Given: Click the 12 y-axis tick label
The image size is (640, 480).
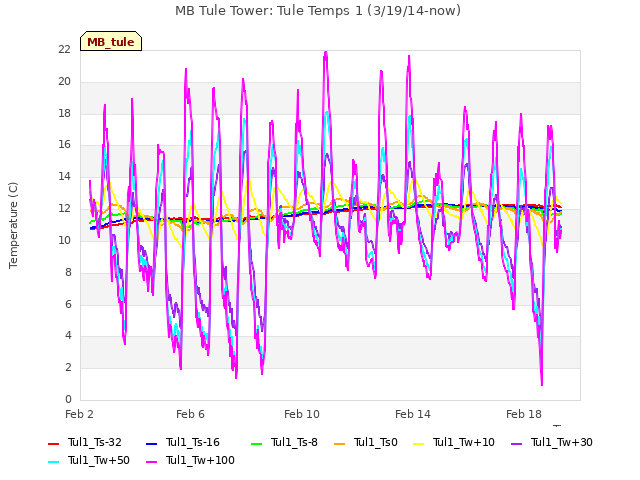Looking at the screenshot, I should [64, 209].
